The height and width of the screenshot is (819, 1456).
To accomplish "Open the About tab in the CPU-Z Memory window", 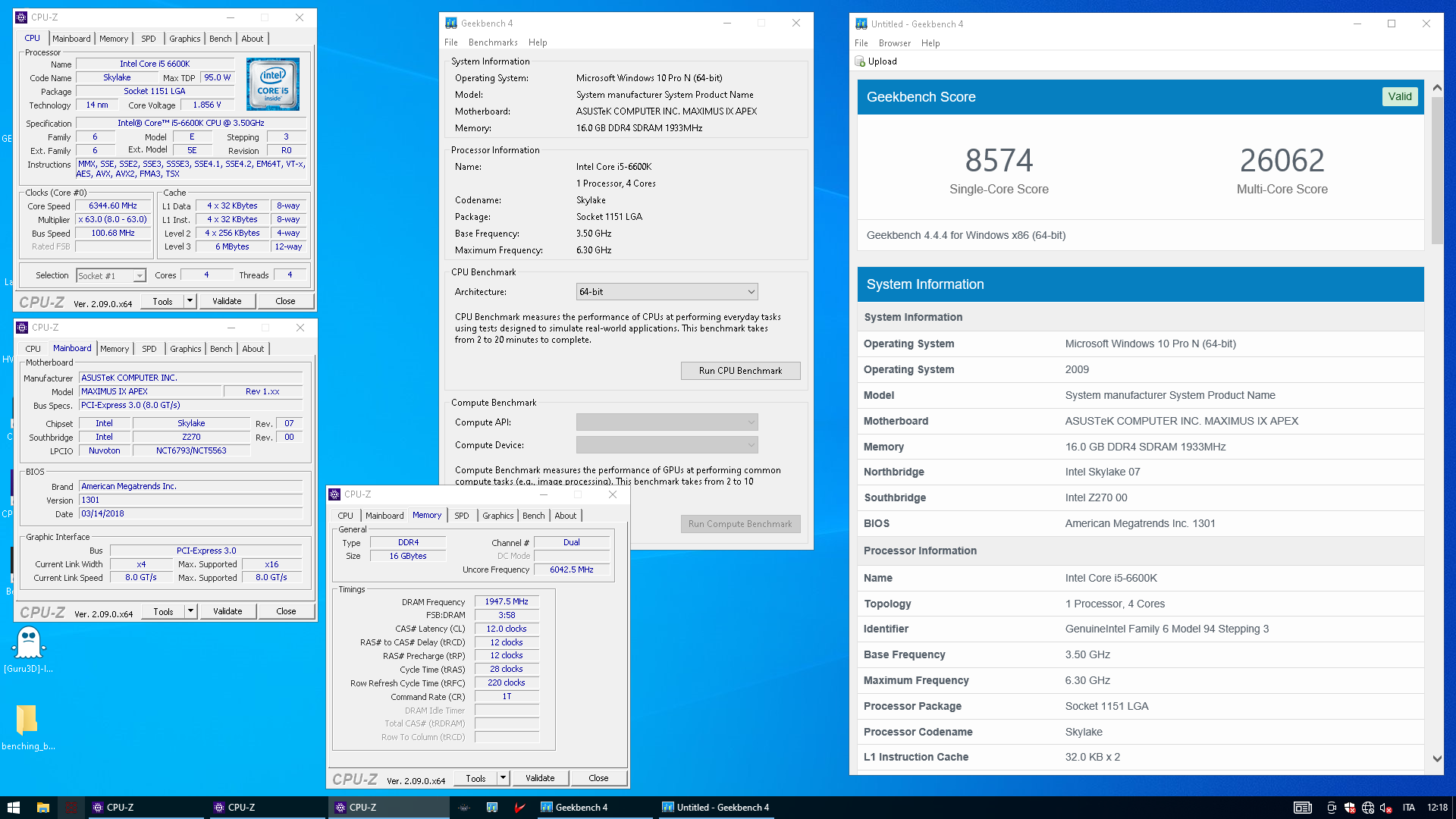I will click(566, 516).
